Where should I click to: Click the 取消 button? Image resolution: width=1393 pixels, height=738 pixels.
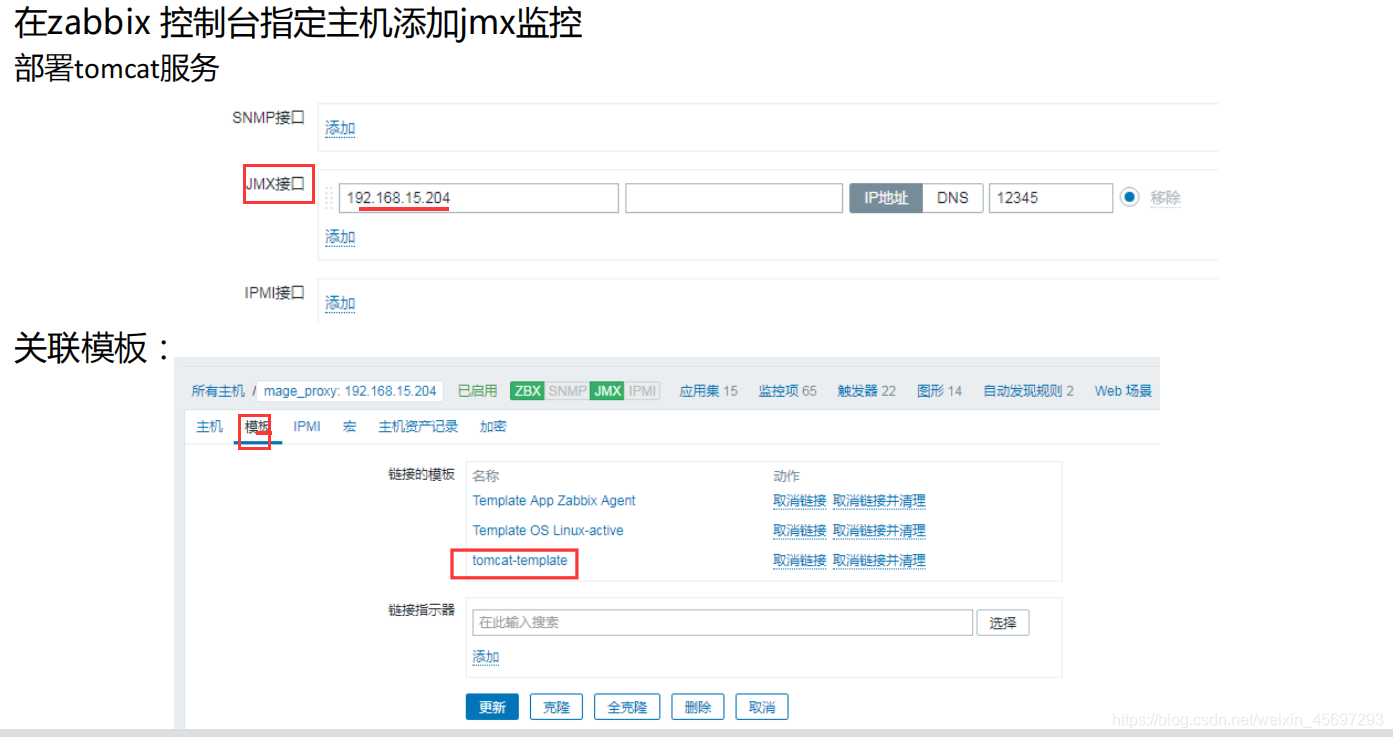pyautogui.click(x=762, y=707)
